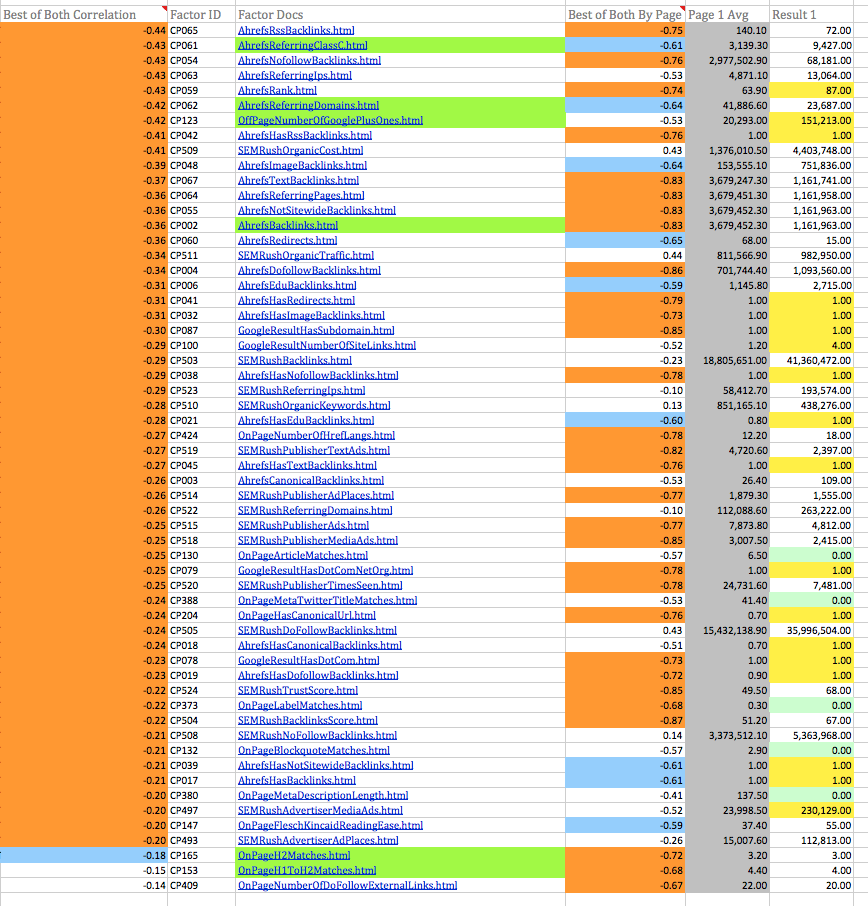Select the 4,403,748.00 result cell
This screenshot has height=906, width=868.
811,151
